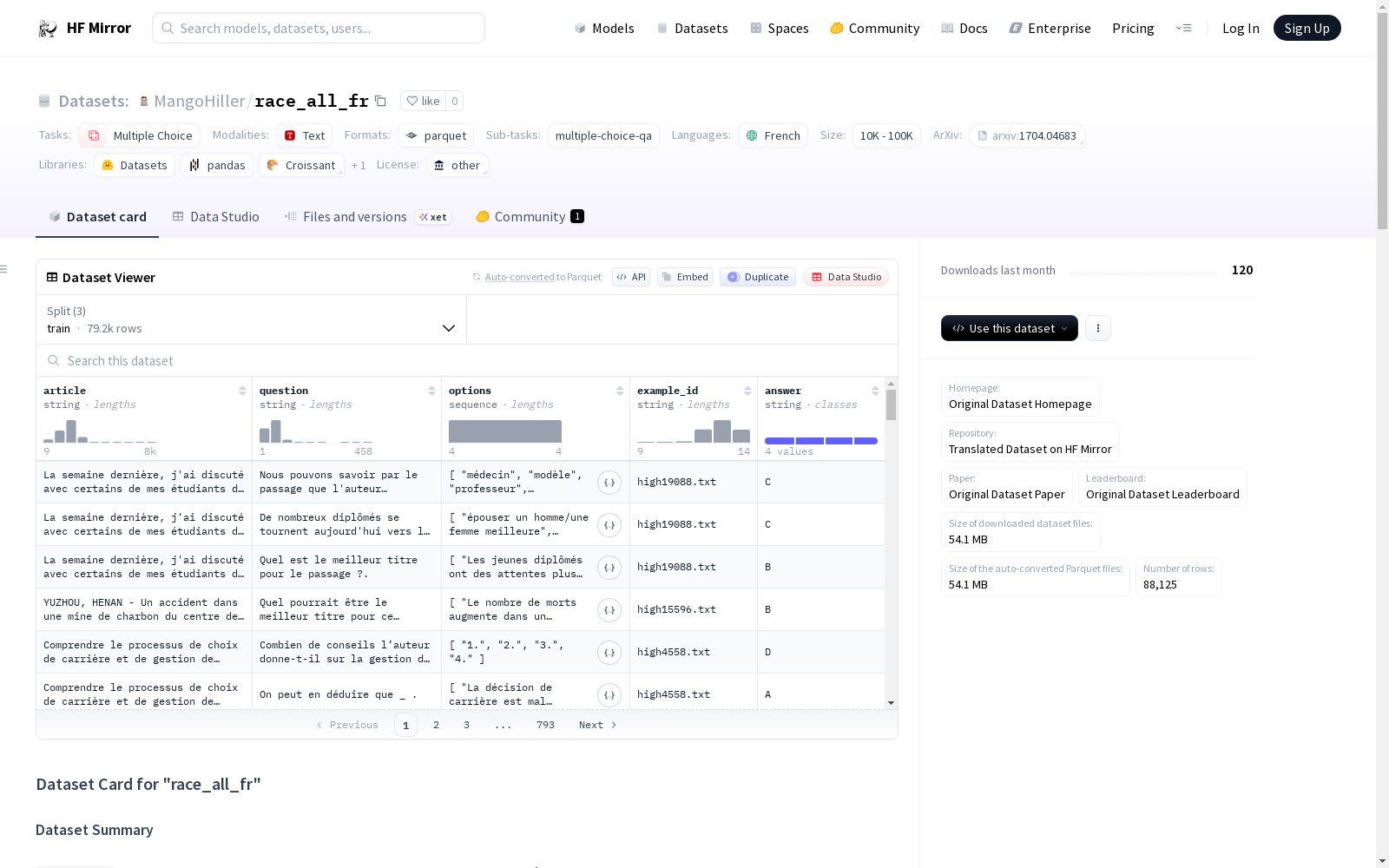
Task: Expand options JSON for Les jeunes diplômés row
Action: (609, 568)
